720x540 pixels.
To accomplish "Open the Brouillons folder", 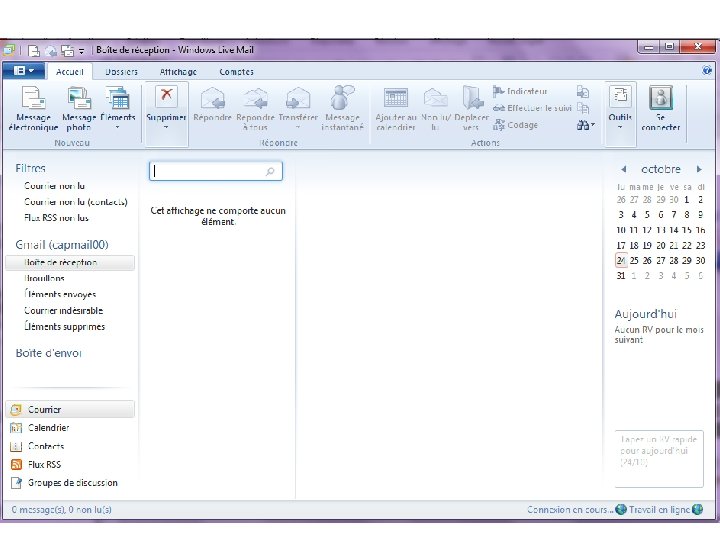I will coord(44,278).
